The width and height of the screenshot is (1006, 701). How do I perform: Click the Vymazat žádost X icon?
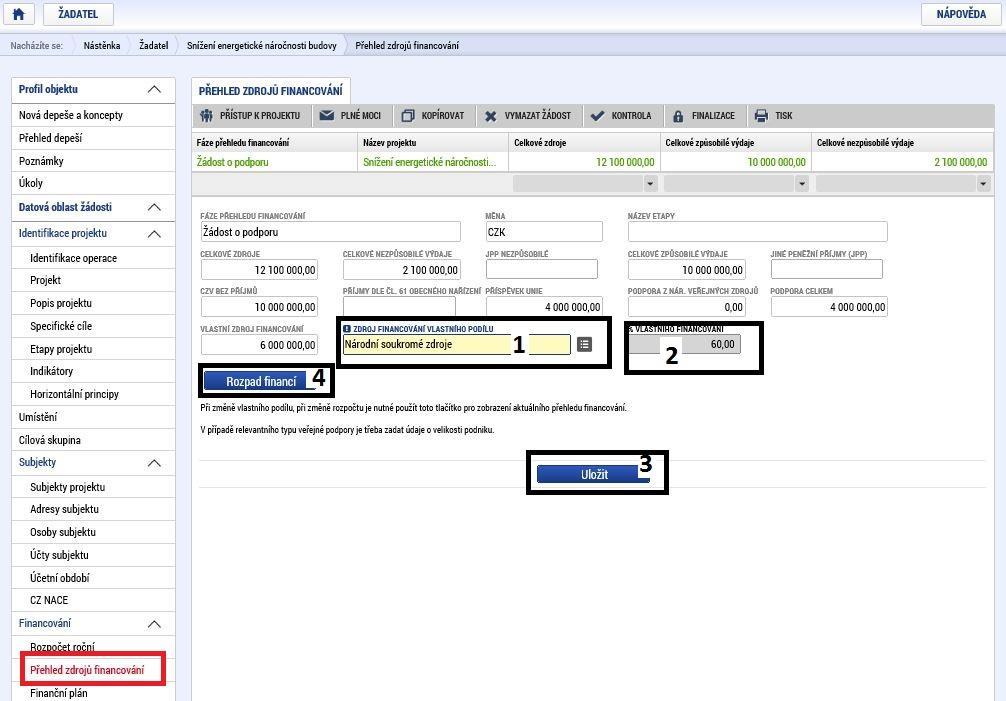490,116
